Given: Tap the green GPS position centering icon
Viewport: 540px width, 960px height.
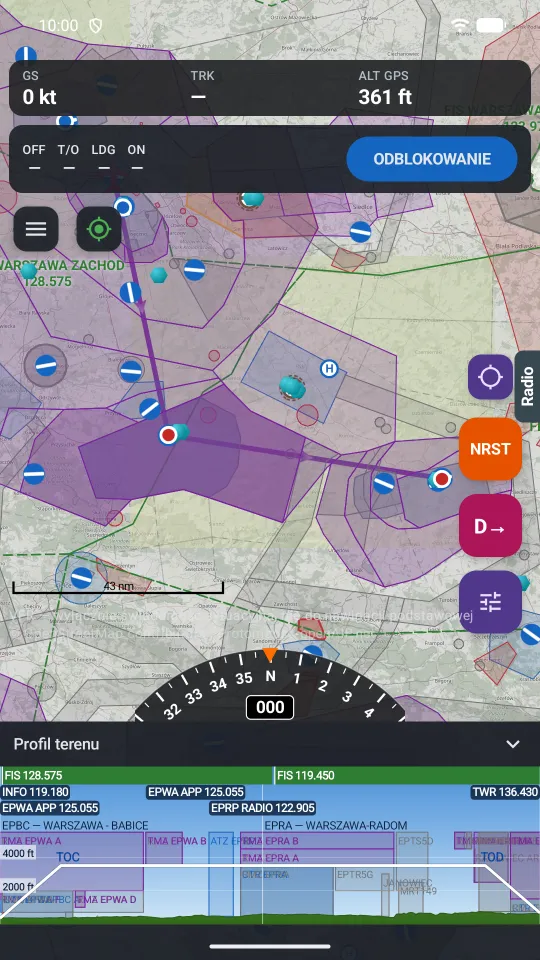Looking at the screenshot, I should click(99, 229).
